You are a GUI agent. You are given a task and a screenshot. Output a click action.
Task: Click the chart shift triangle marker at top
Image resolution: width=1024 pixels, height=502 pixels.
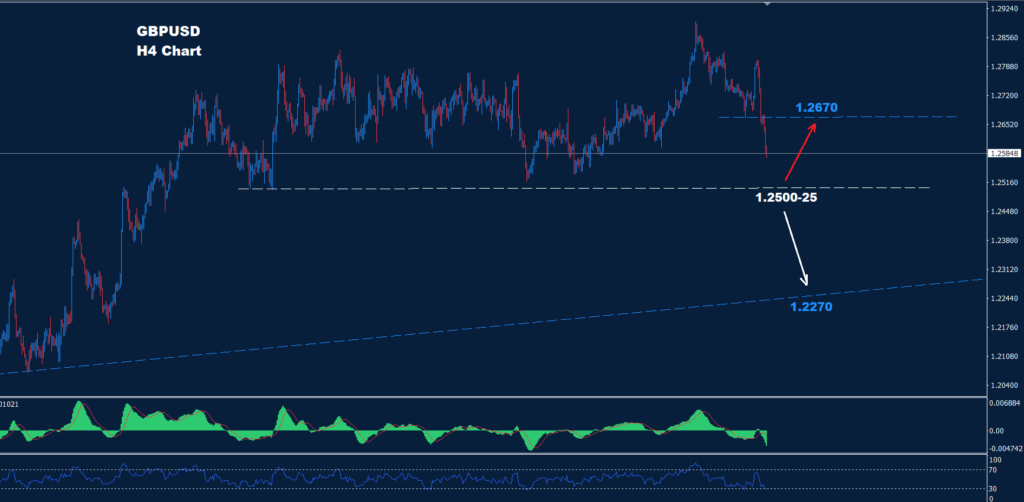click(767, 4)
